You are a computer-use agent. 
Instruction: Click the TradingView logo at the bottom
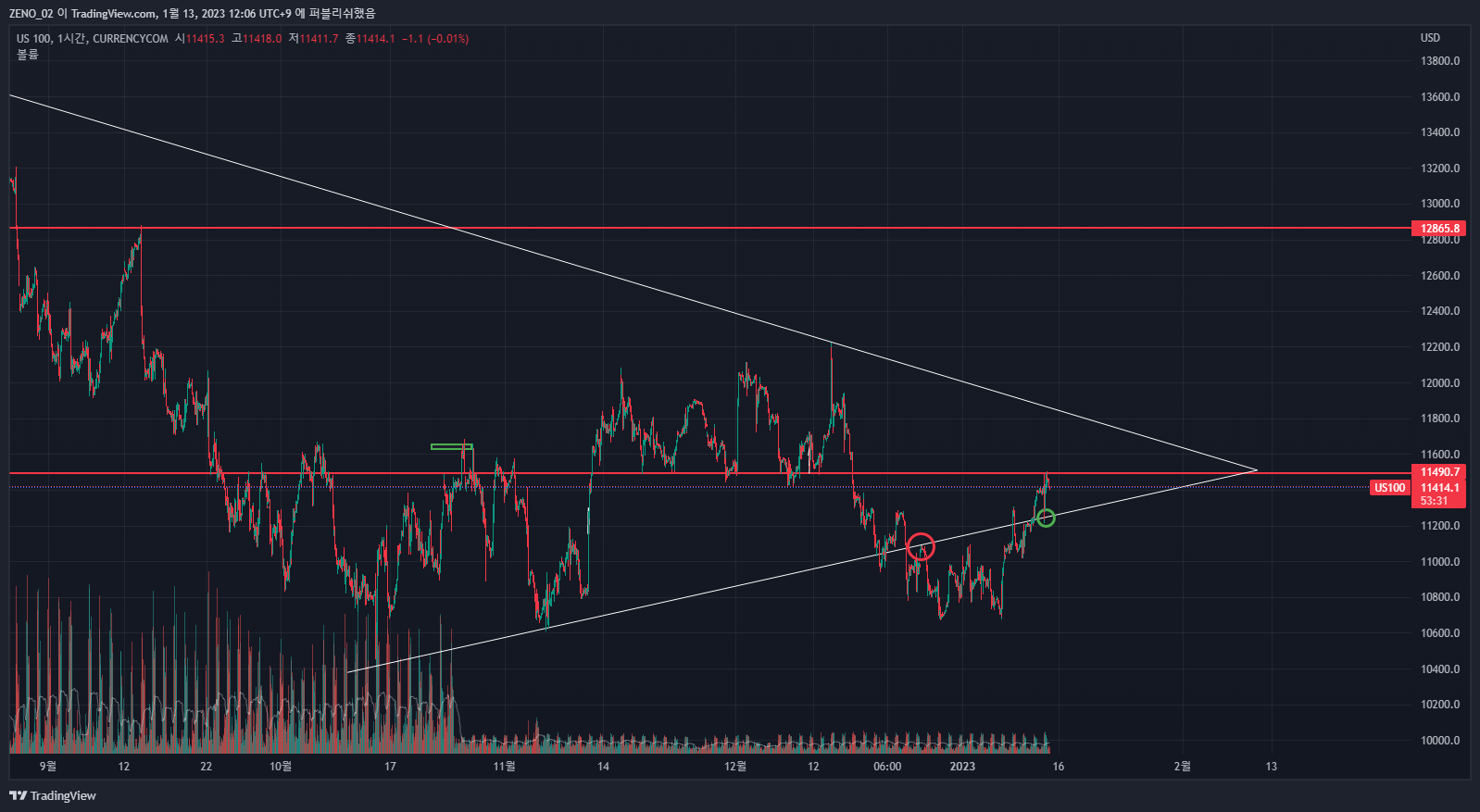[x=53, y=795]
